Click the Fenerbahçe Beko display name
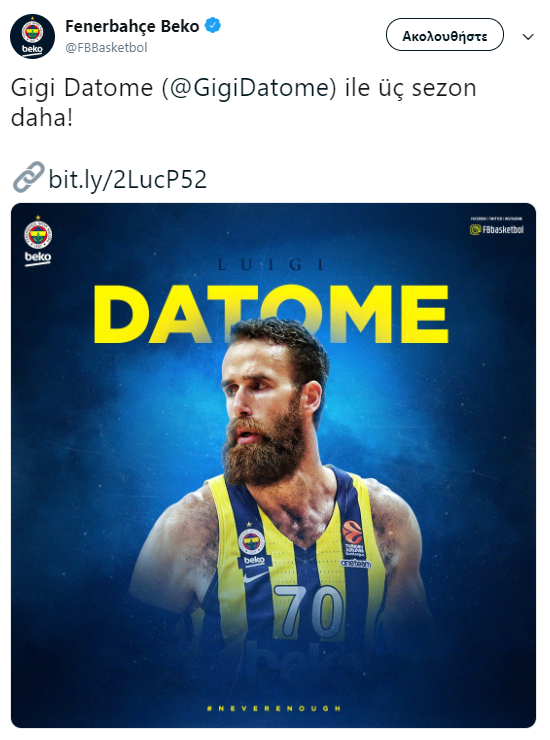Screen dimensions: 550x740 coord(132,26)
